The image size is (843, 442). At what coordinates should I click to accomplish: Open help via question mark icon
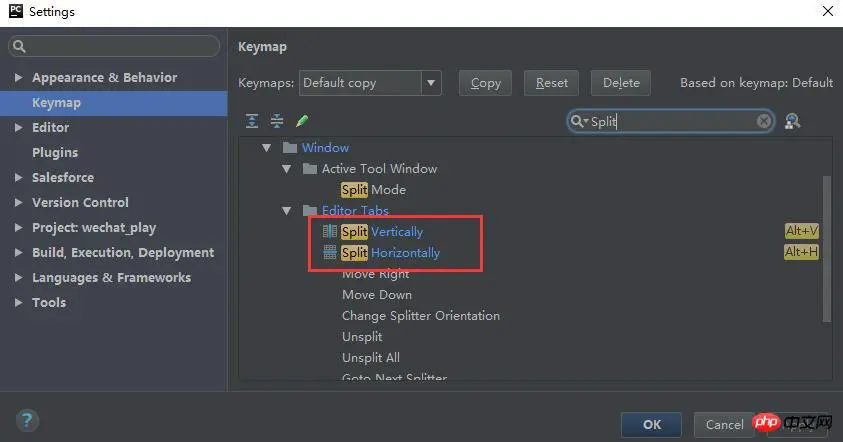27,420
